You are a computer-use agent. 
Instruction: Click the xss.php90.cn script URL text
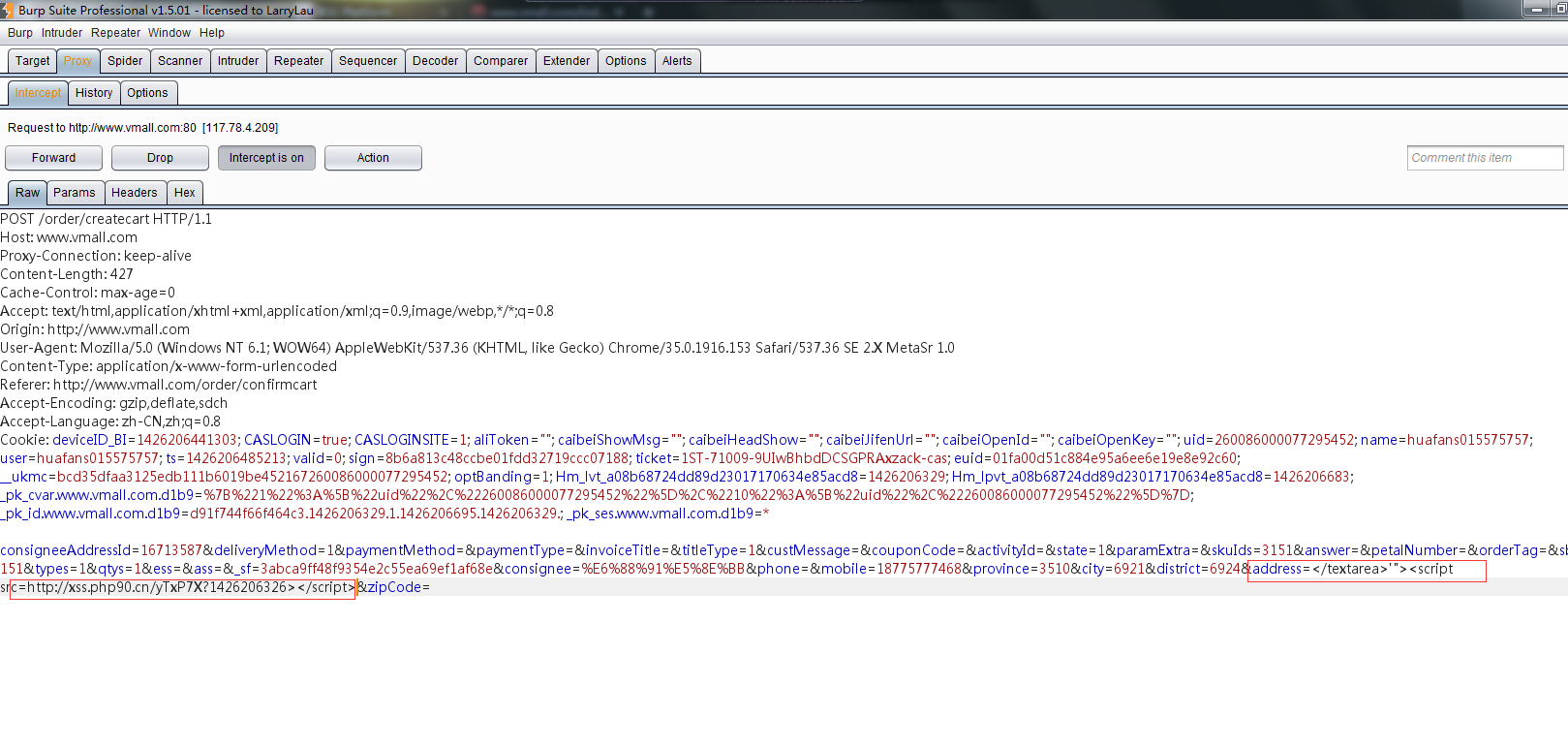point(161,587)
